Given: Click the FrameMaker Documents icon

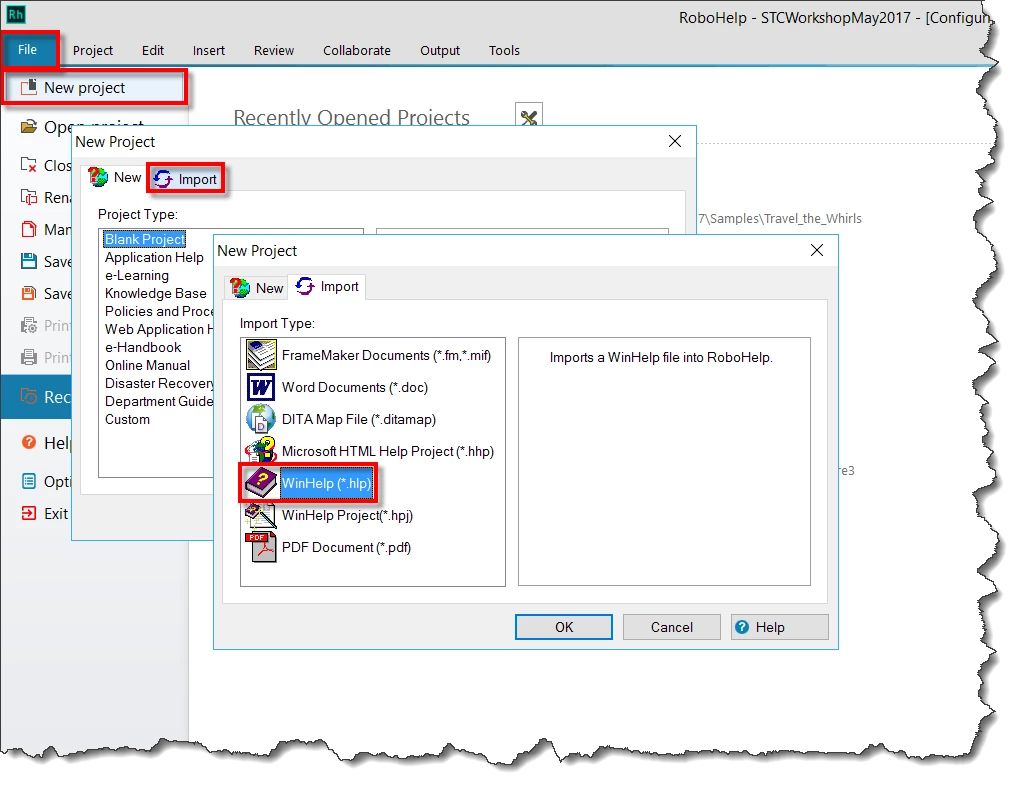Looking at the screenshot, I should (261, 355).
